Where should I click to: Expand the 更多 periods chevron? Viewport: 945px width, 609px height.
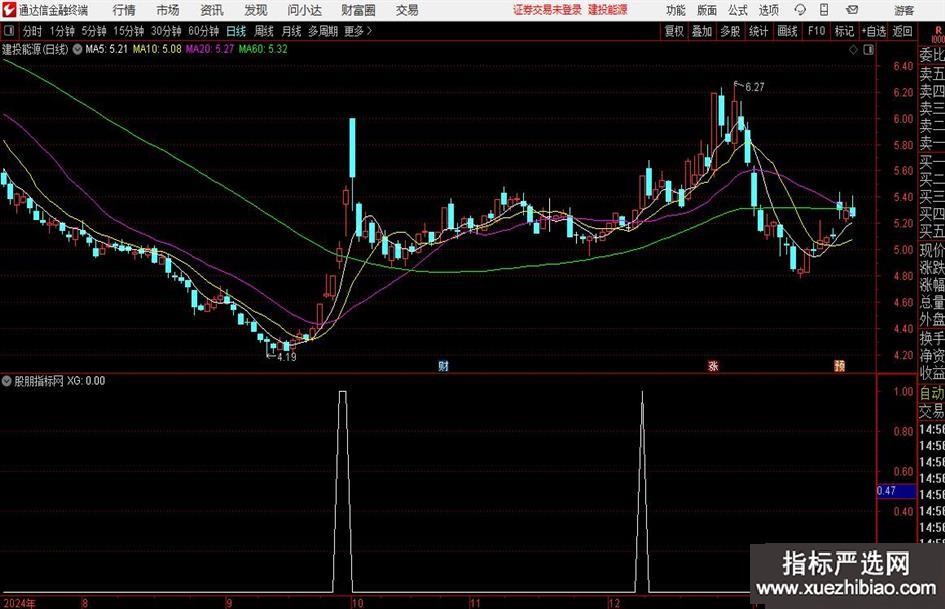click(369, 31)
